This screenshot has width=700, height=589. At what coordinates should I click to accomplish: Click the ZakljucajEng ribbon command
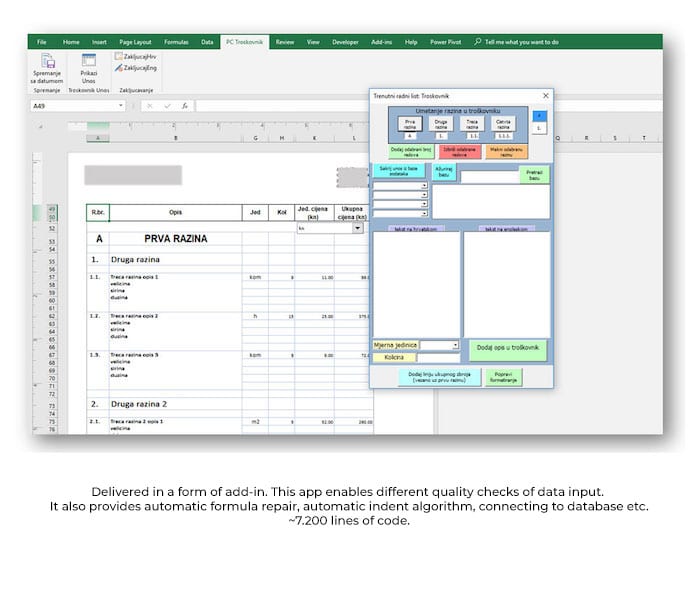coord(136,68)
